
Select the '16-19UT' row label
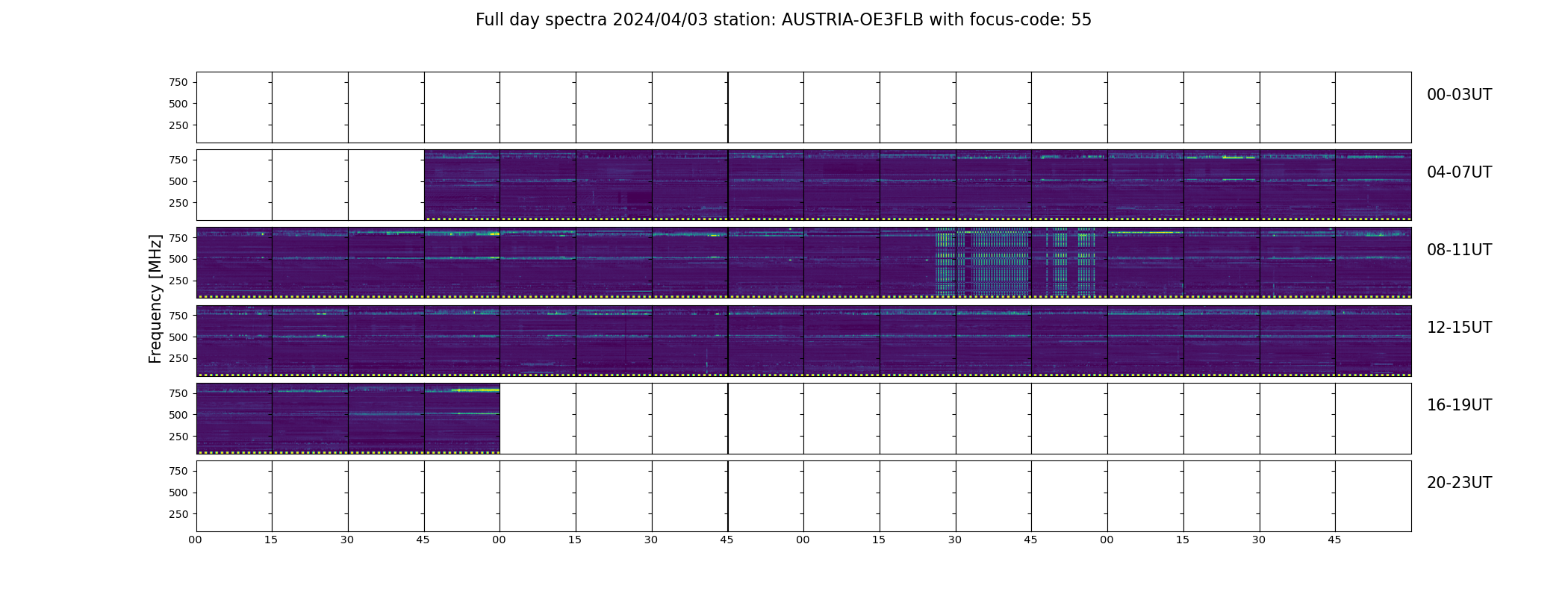coord(1459,405)
